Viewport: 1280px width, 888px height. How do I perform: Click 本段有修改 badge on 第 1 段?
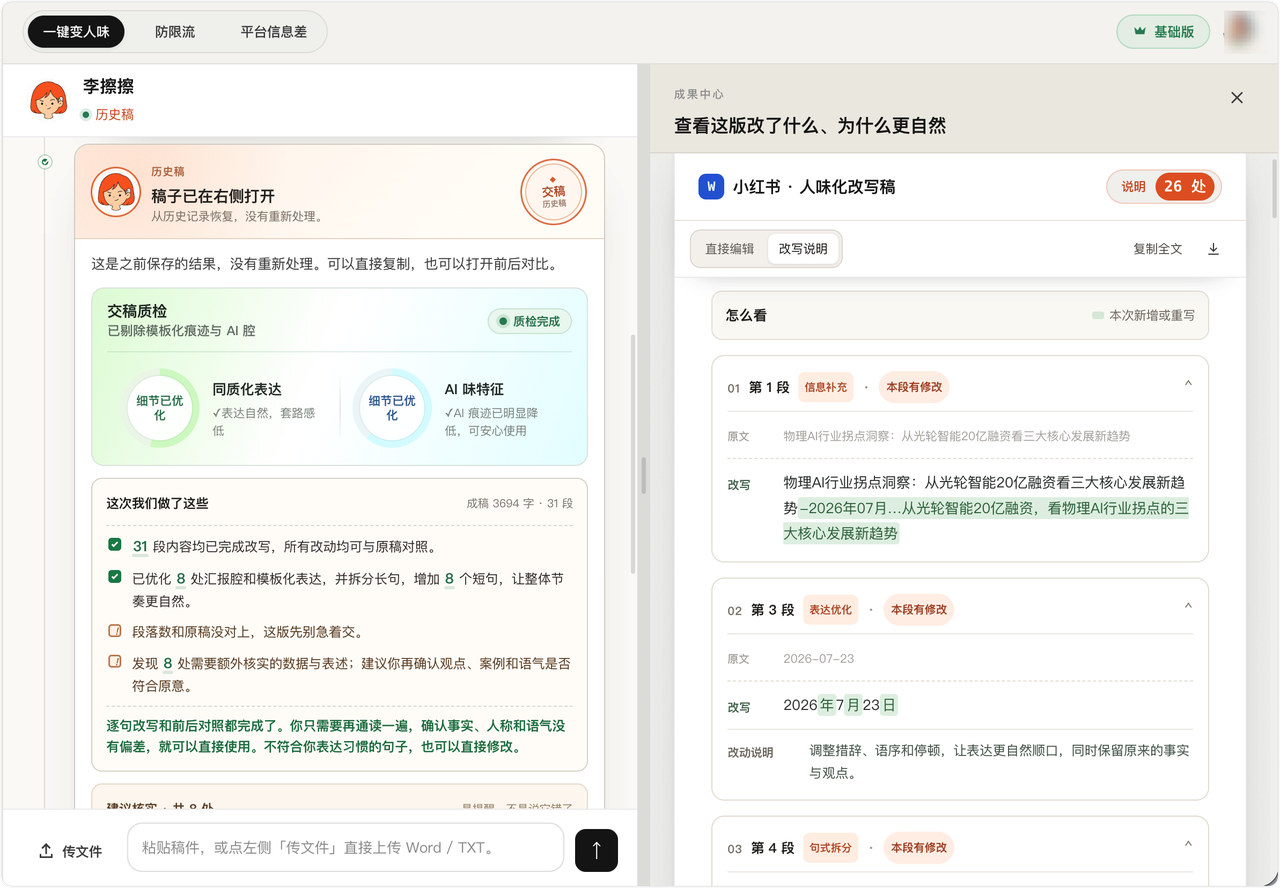[914, 387]
